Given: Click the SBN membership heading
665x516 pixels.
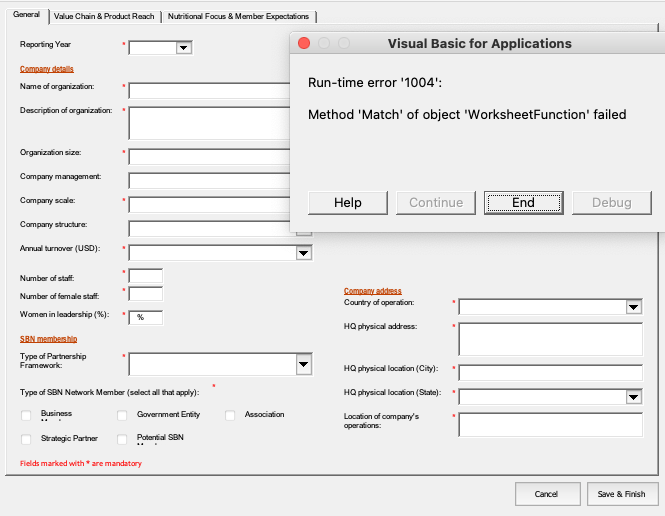Looking at the screenshot, I should click(x=48, y=339).
